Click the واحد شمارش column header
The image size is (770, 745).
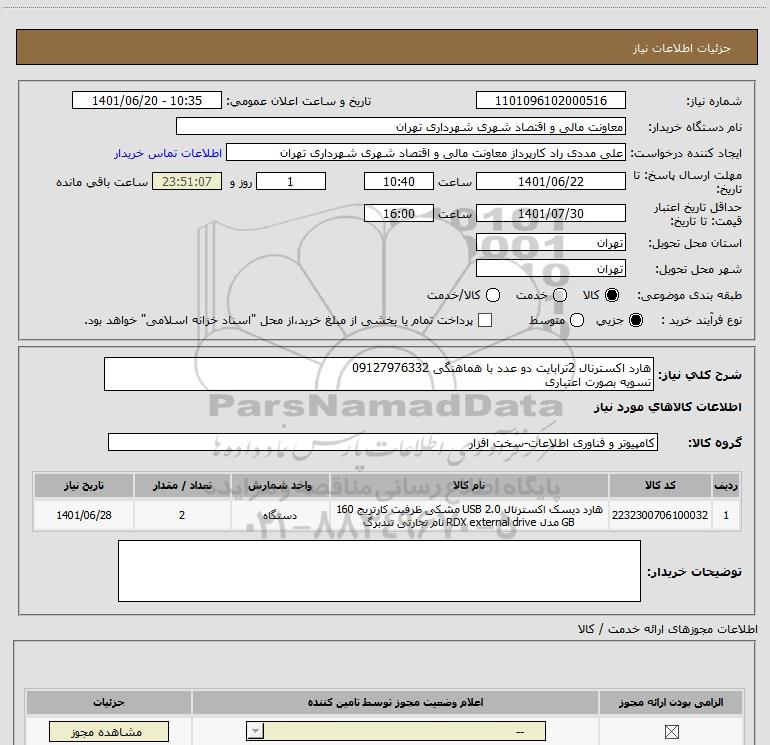click(280, 485)
